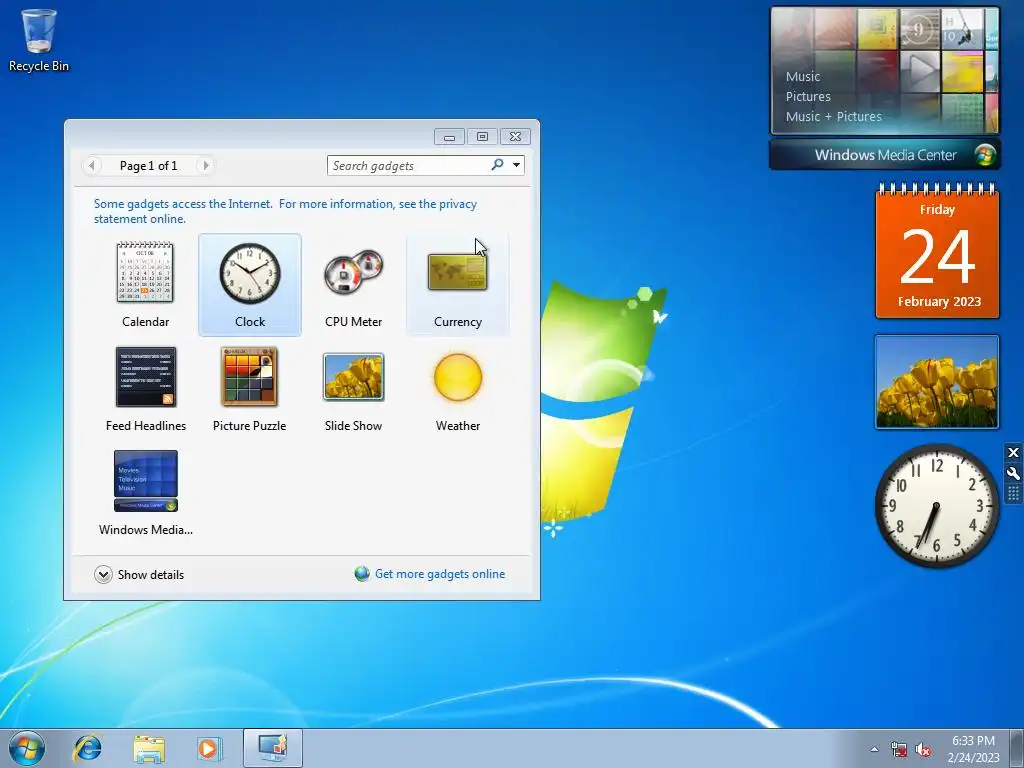Select the Calendar gadget icon
The width and height of the screenshot is (1024, 768).
pos(145,272)
